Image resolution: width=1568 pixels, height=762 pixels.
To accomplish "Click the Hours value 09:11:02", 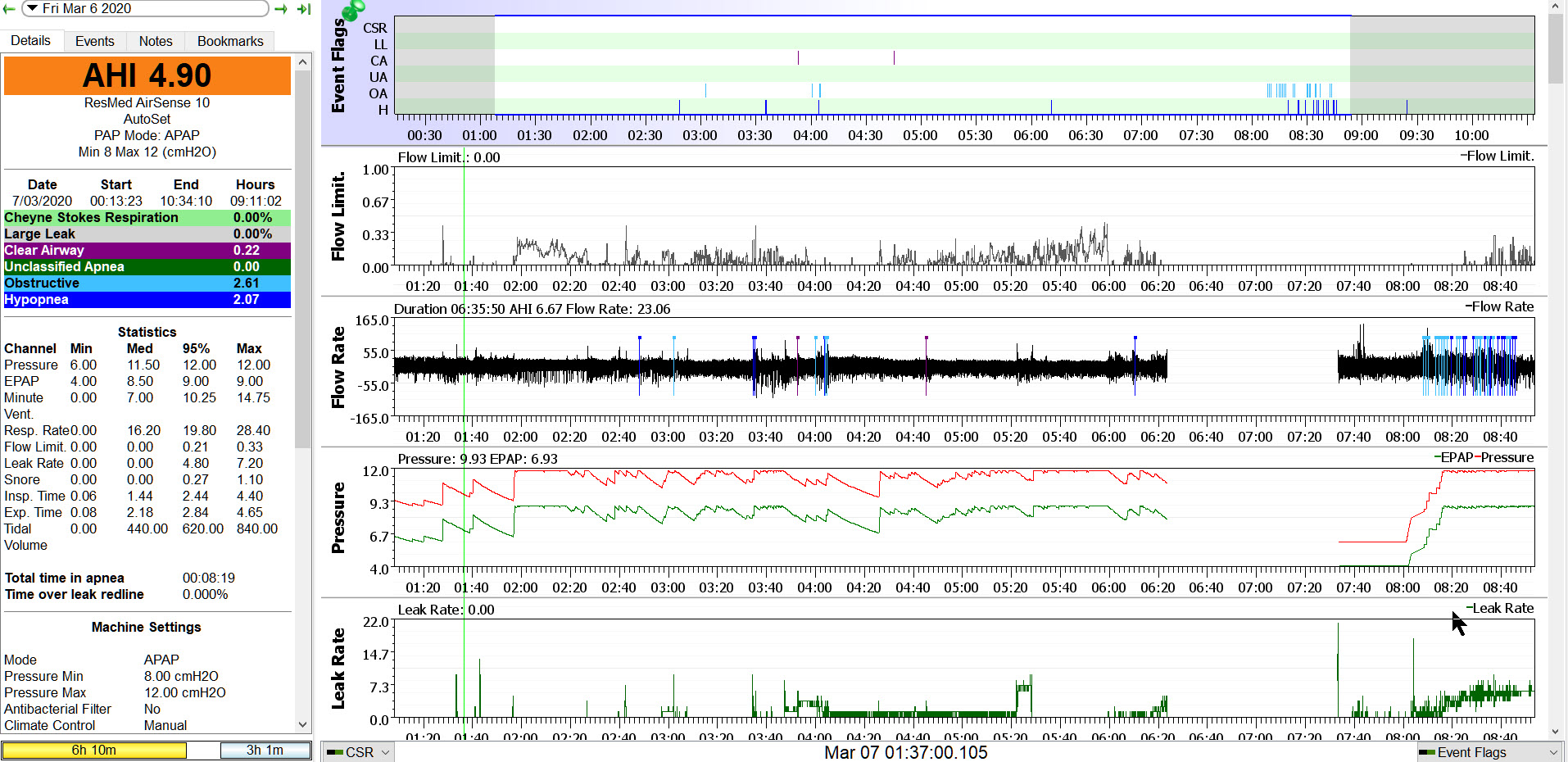I will click(256, 201).
